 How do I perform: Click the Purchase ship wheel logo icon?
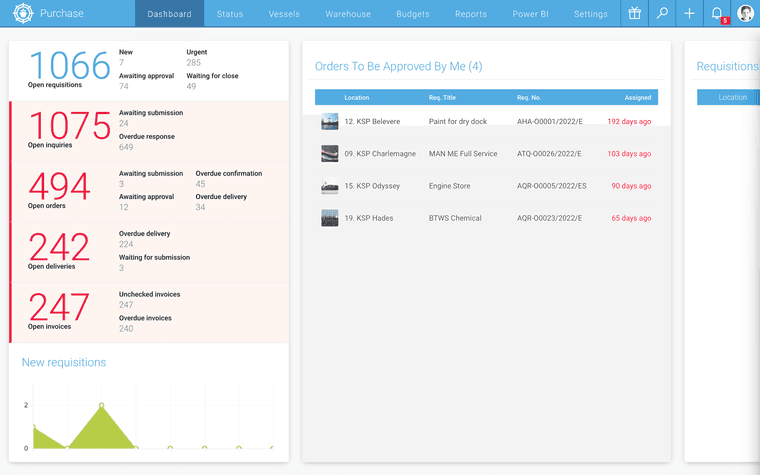pos(21,14)
